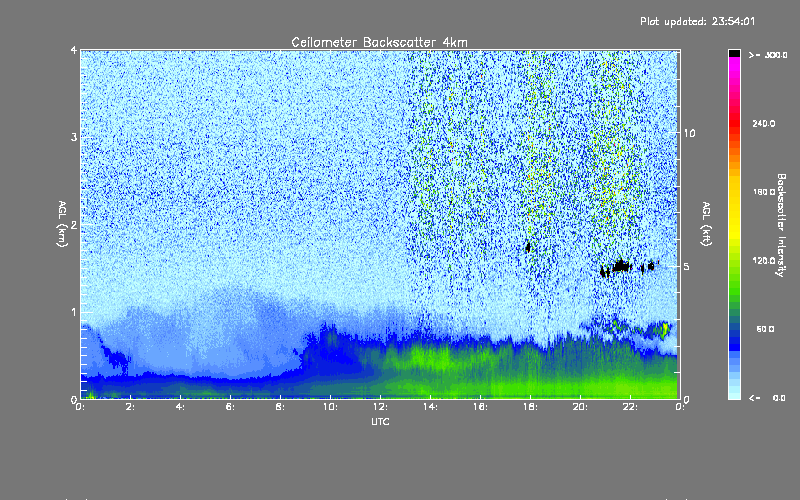Image resolution: width=800 pixels, height=500 pixels.
Task: Click the "120.0" colorbar label
Action: pos(764,261)
